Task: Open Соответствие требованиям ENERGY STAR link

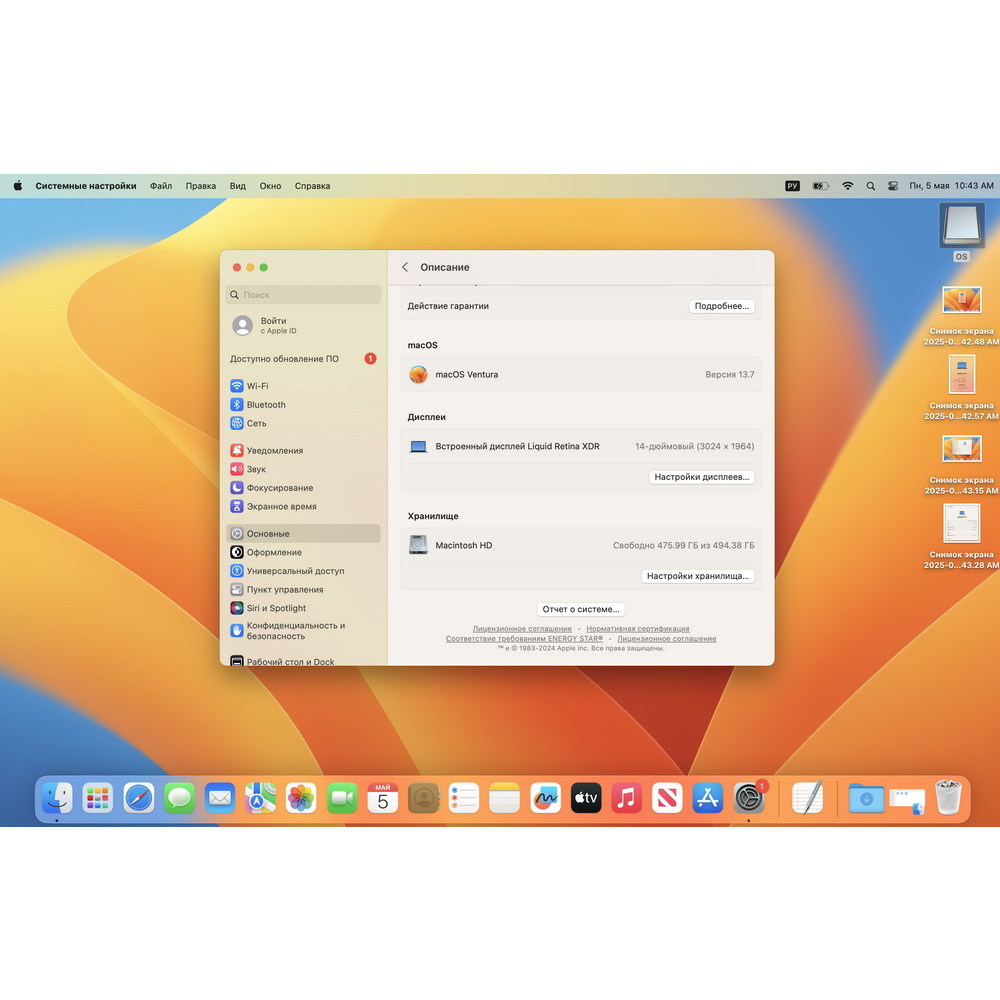Action: [x=524, y=638]
